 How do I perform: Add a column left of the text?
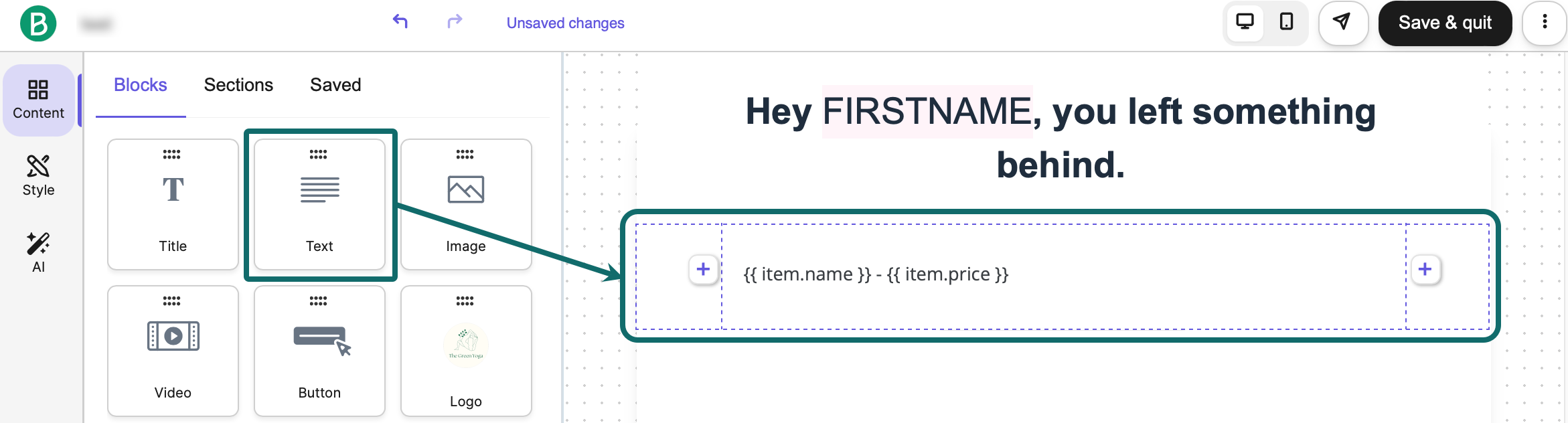tap(703, 270)
